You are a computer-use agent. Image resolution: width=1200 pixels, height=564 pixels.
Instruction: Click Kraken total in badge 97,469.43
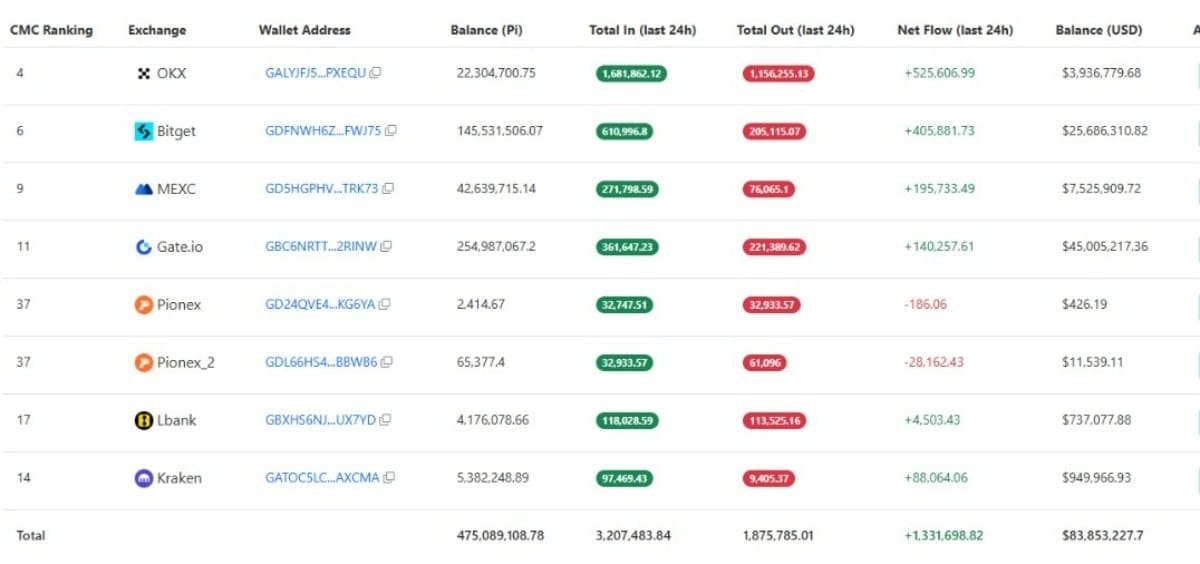click(624, 479)
